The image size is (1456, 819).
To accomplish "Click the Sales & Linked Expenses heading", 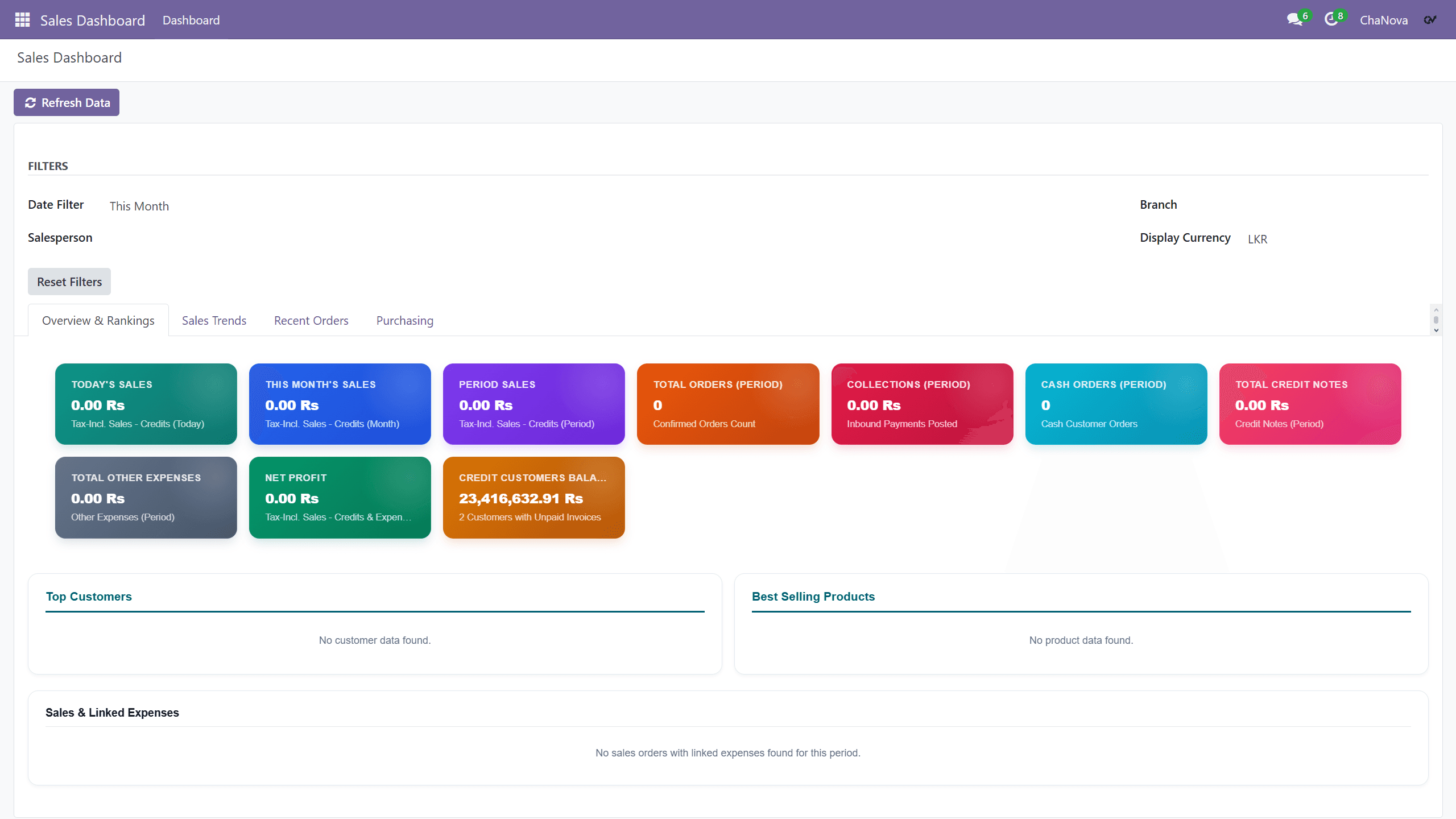I will coord(112,713).
